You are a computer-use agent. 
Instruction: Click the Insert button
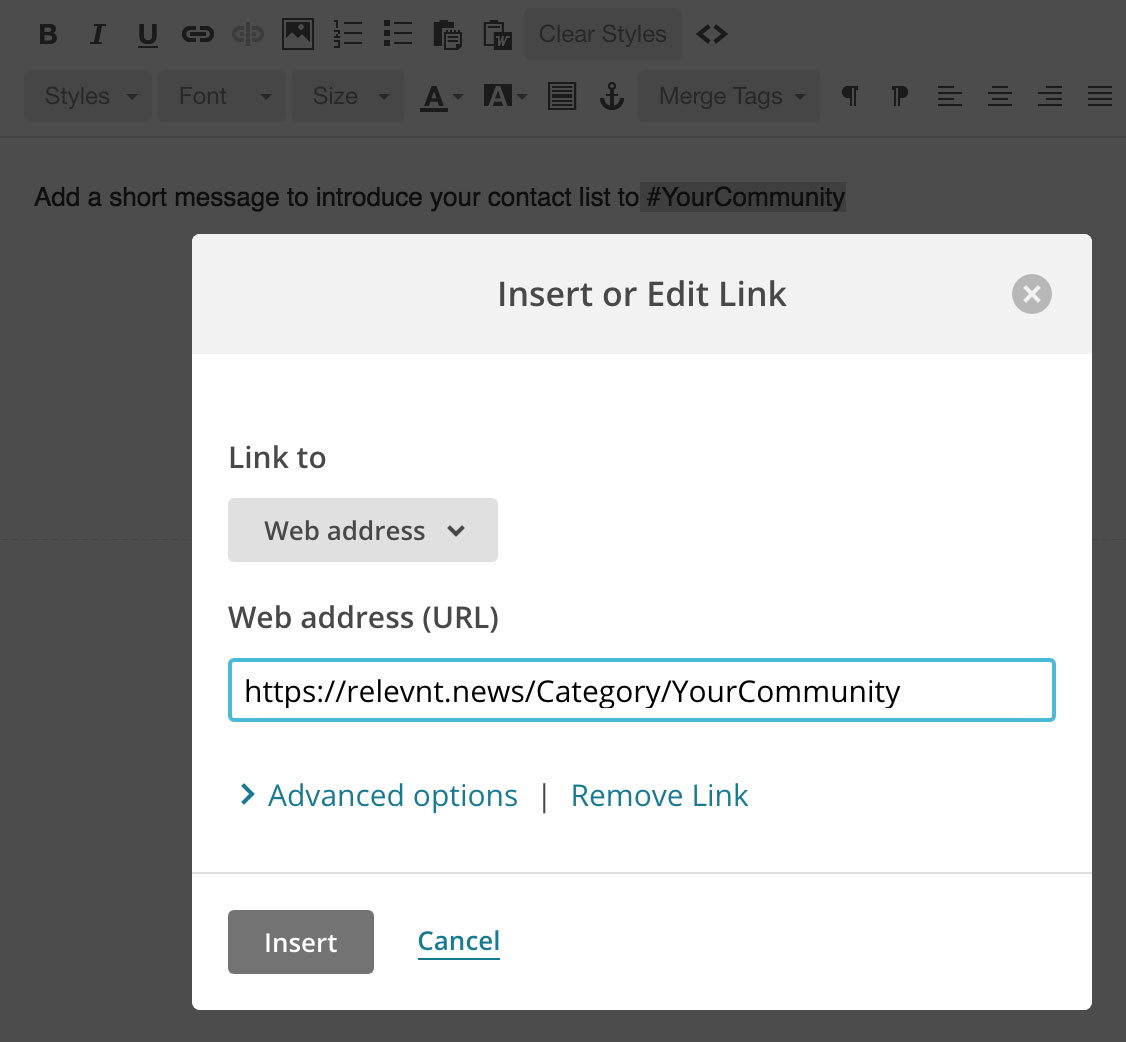coord(301,942)
